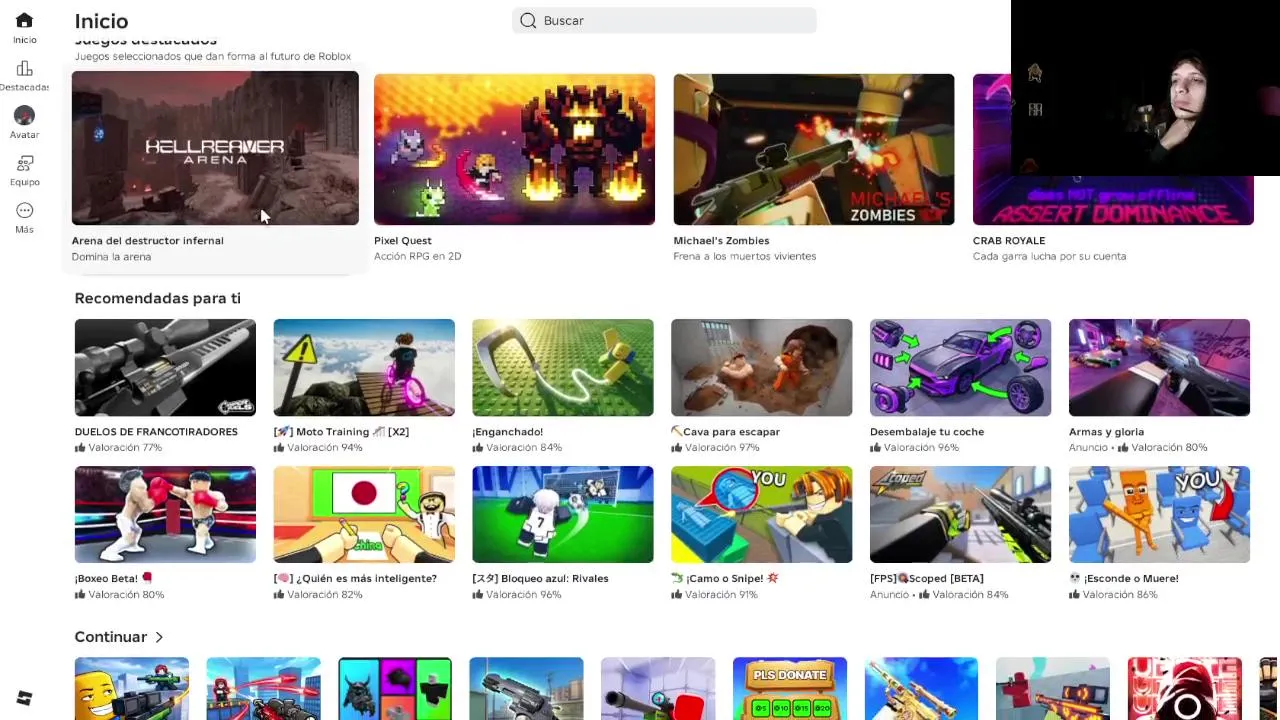Click 'DUELOS DE FRANCOTIRADORES' title text
Screen dimensions: 1280x720
(156, 431)
